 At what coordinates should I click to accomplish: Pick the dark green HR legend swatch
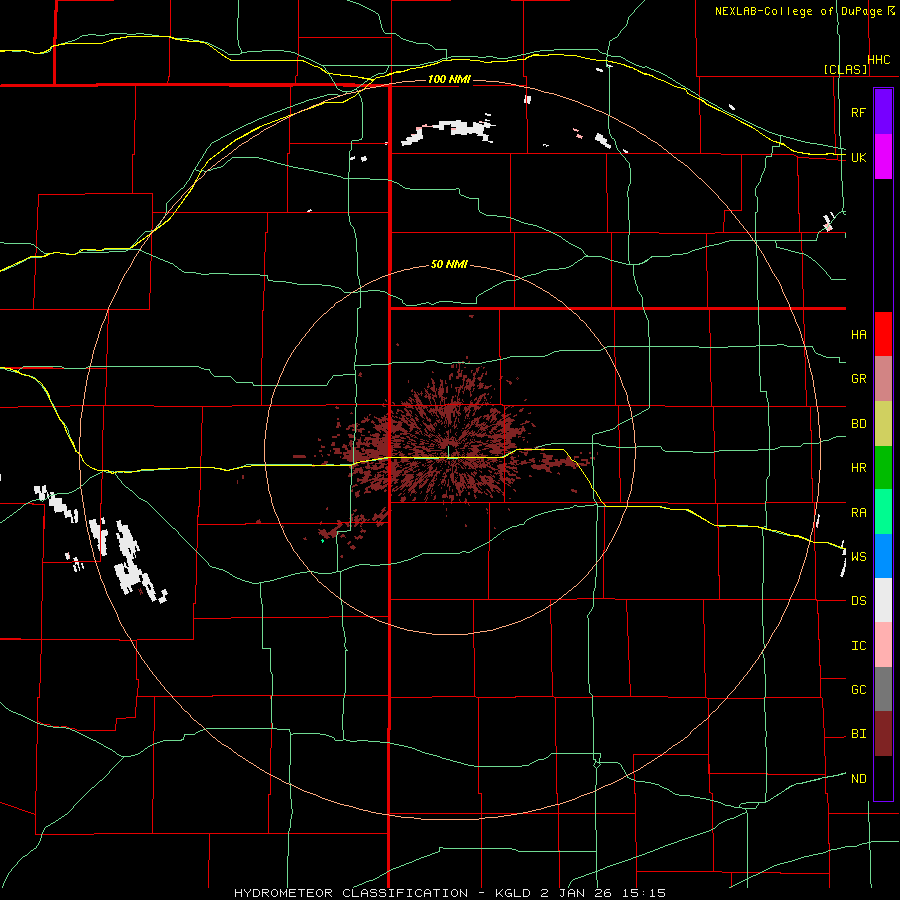(883, 467)
